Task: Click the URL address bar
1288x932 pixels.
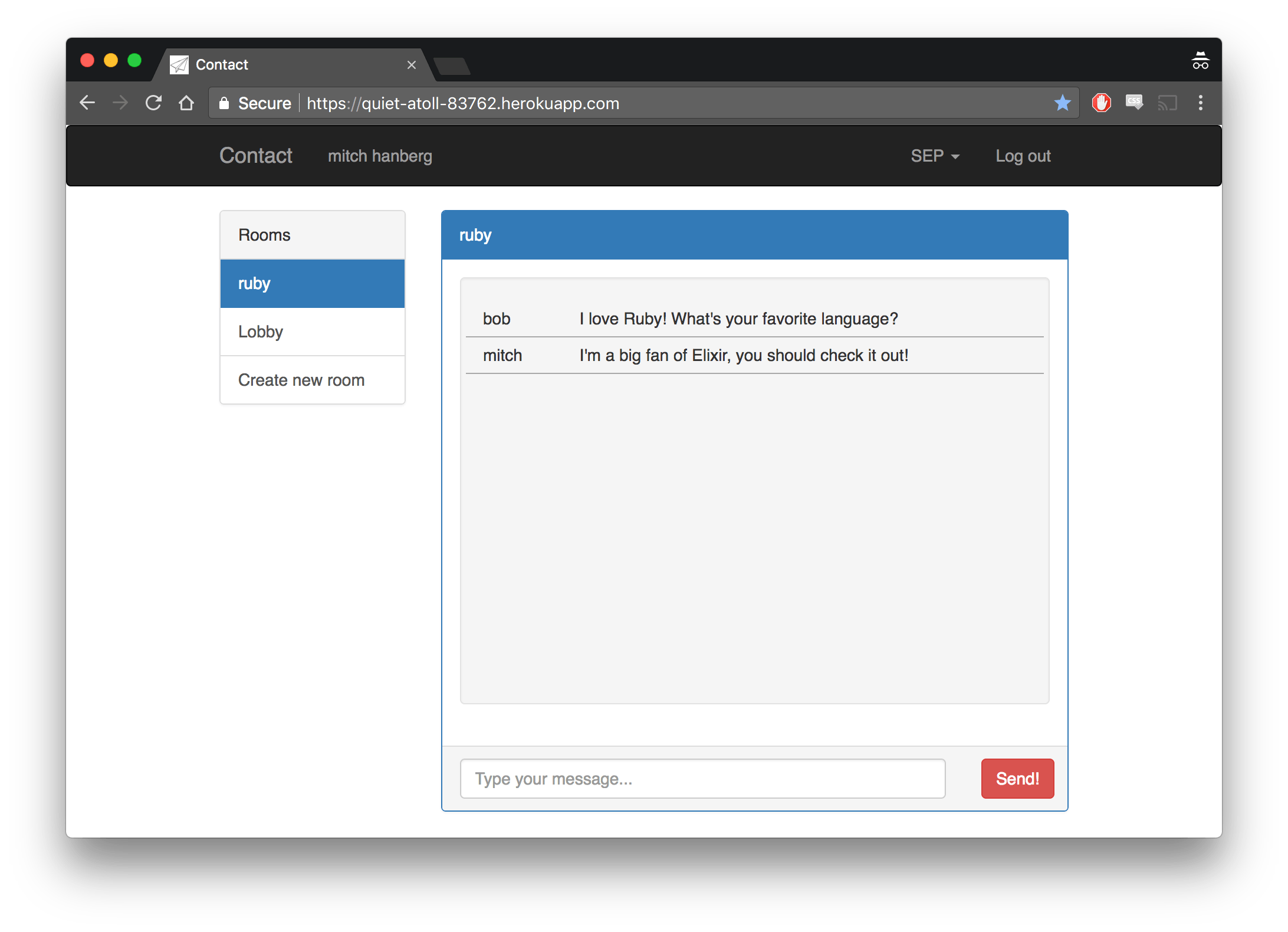Action: coord(649,103)
